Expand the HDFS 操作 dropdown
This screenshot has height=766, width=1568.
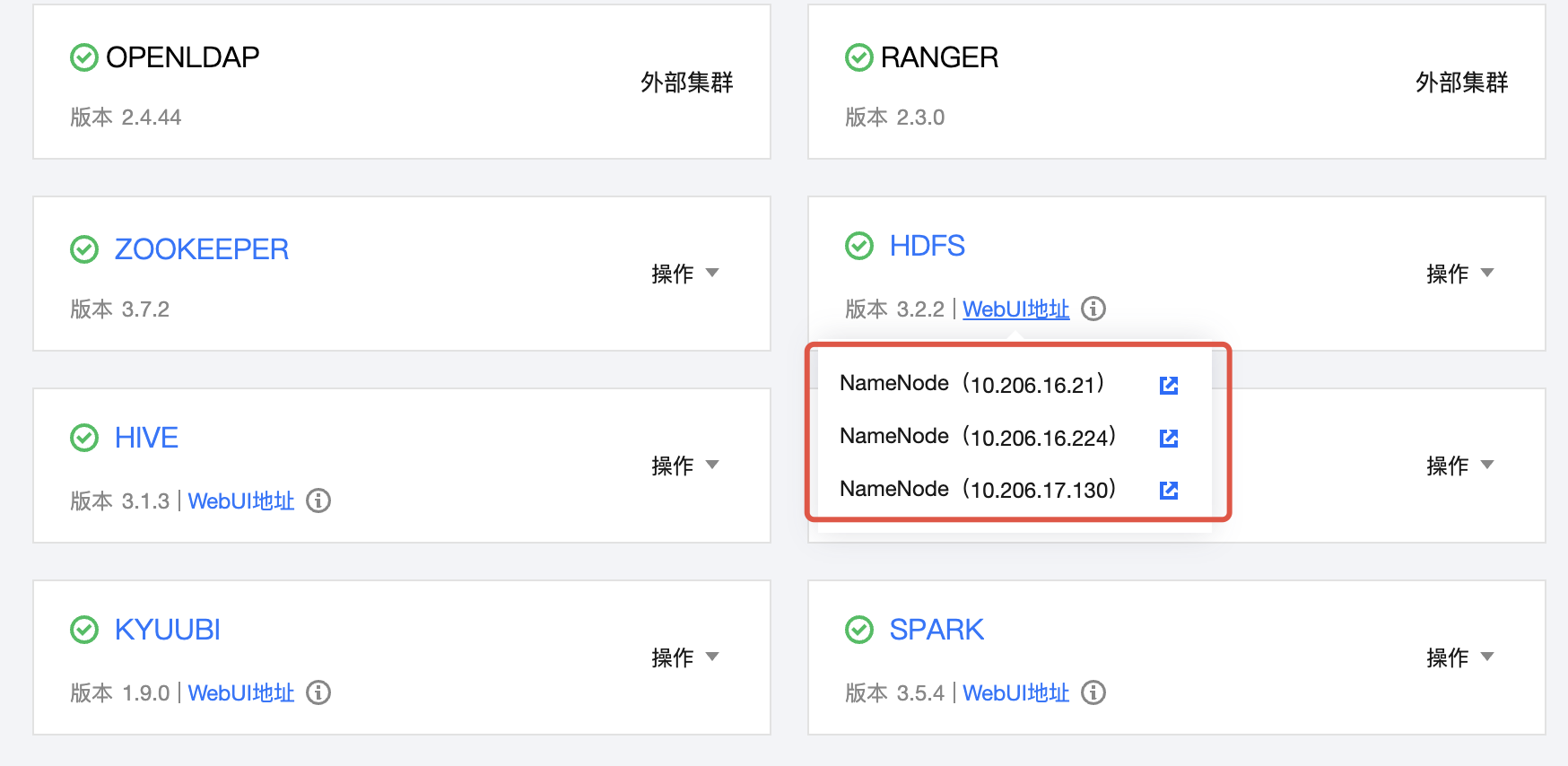tap(1459, 274)
